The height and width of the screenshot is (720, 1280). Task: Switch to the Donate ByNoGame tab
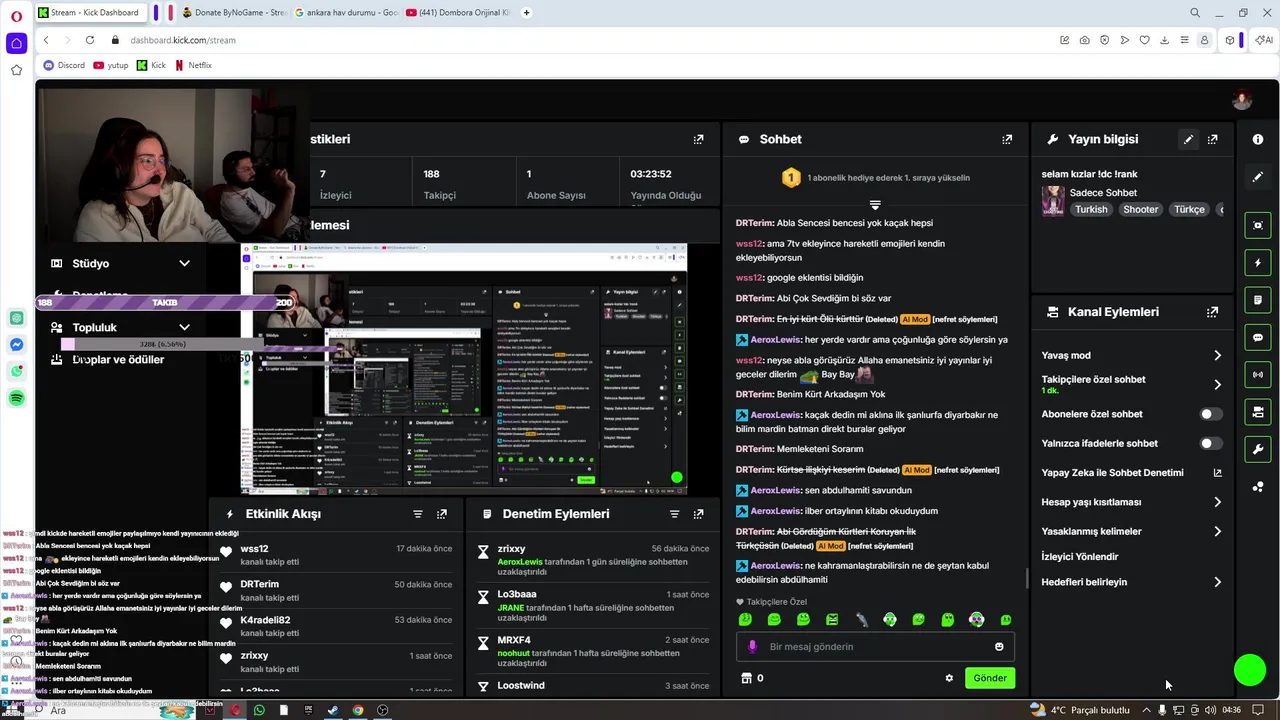point(236,13)
